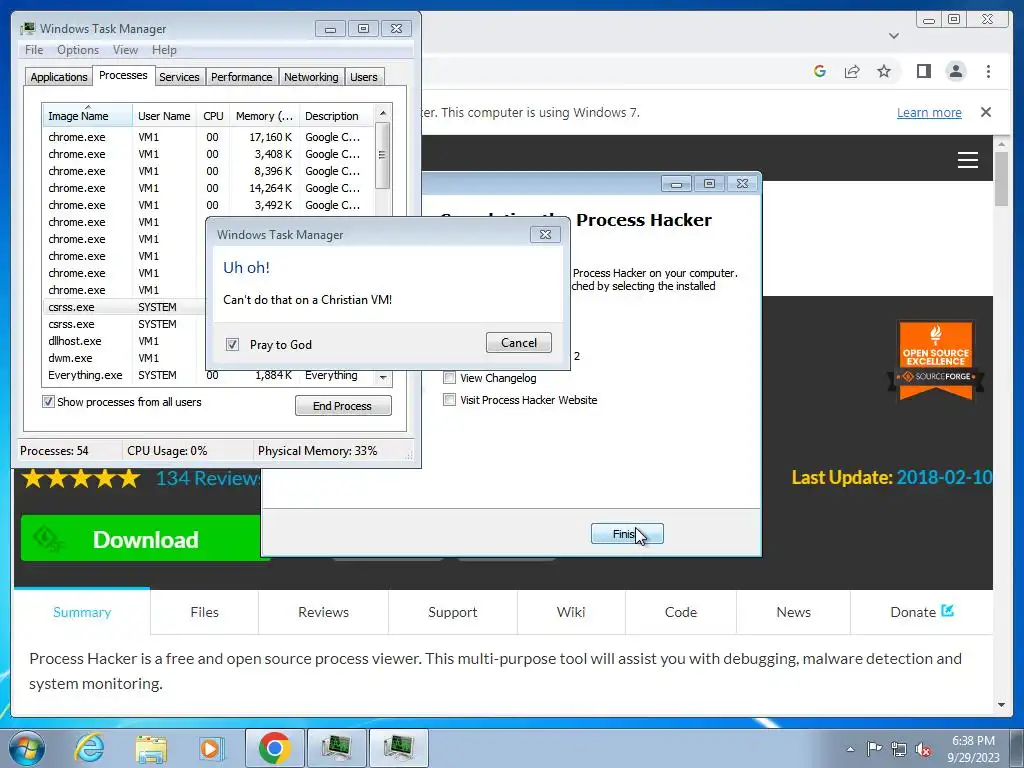Screen dimensions: 1024x768
Task: Launch Internet Explorer from taskbar
Action: (x=89, y=748)
